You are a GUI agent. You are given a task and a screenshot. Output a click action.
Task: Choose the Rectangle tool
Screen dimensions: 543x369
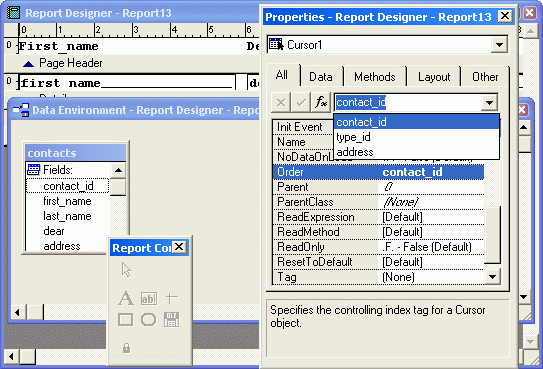click(125, 320)
